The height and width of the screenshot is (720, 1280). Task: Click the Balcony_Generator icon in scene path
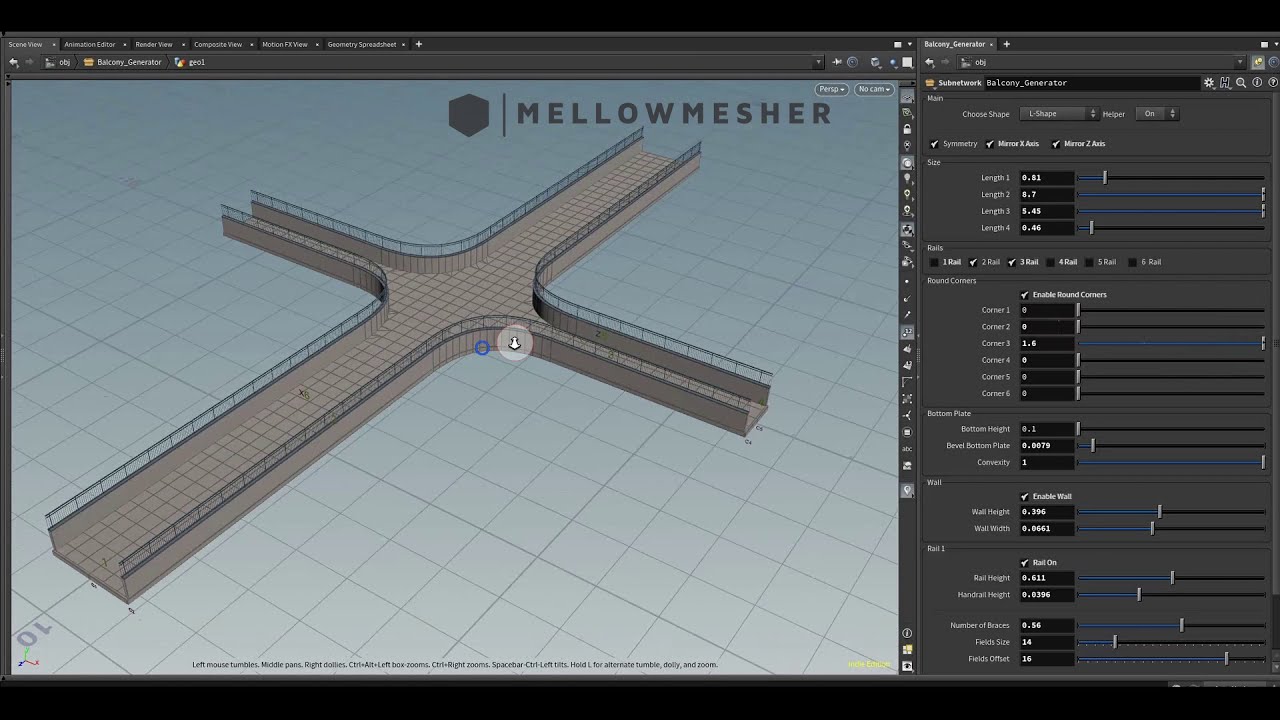point(89,62)
